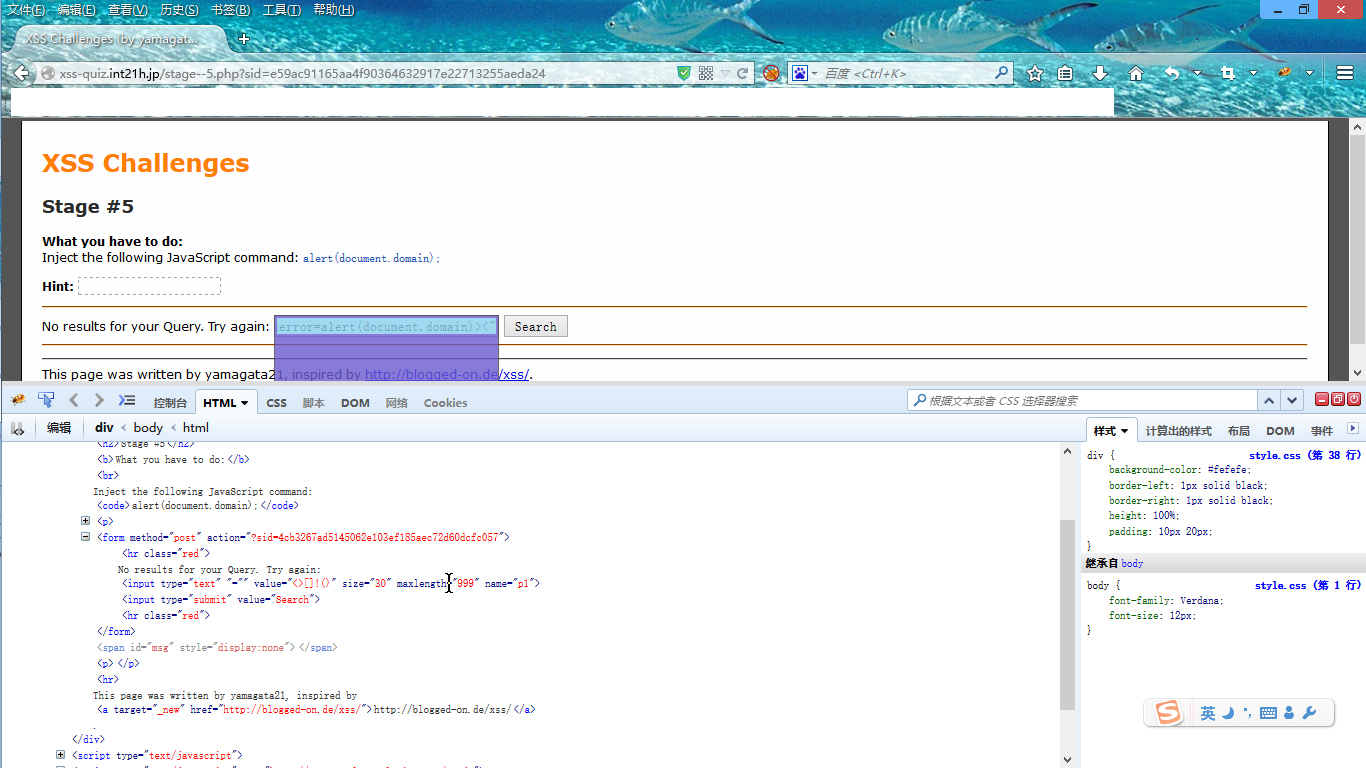Activate the element inspector arrow tool
Viewport: 1366px width, 768px height.
pos(46,401)
